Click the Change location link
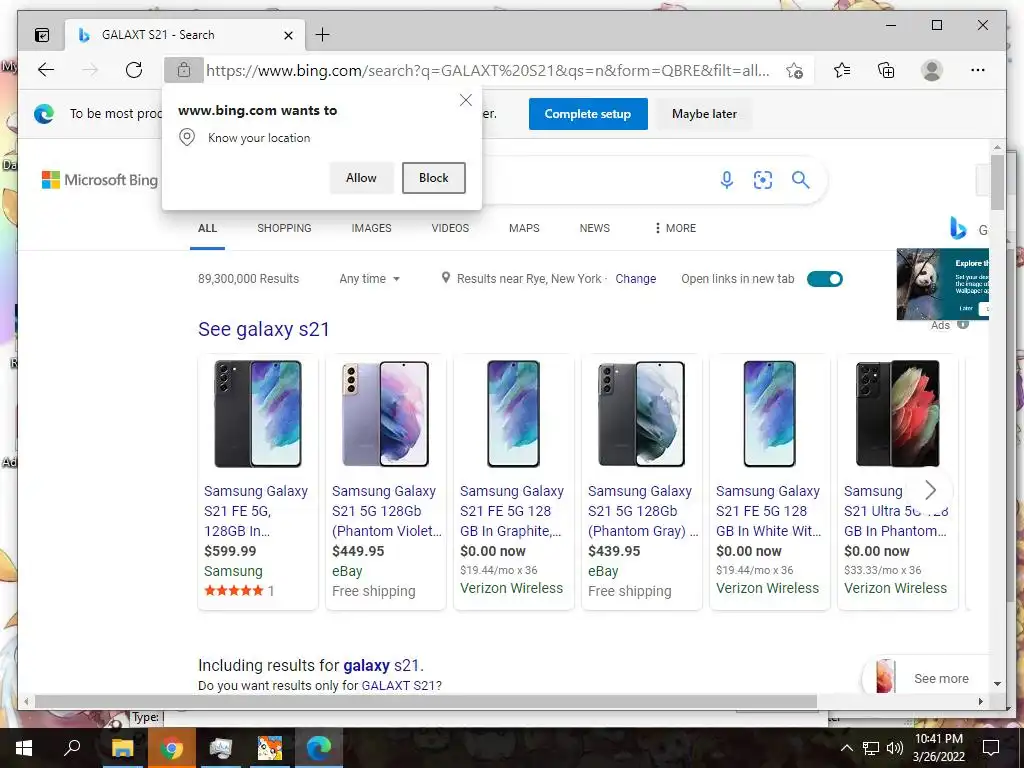1024x768 pixels. (635, 279)
